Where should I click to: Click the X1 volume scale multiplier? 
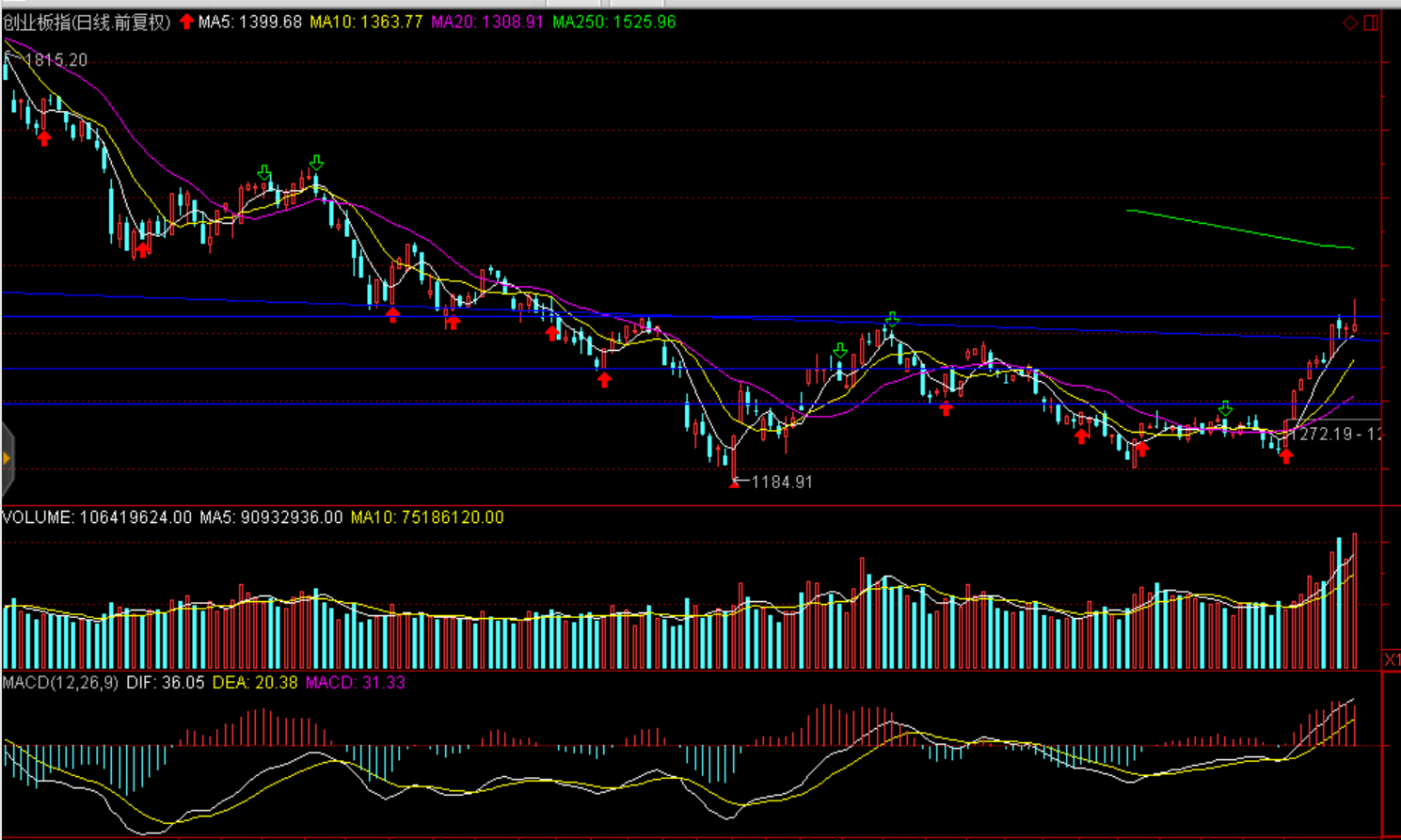tap(1391, 659)
